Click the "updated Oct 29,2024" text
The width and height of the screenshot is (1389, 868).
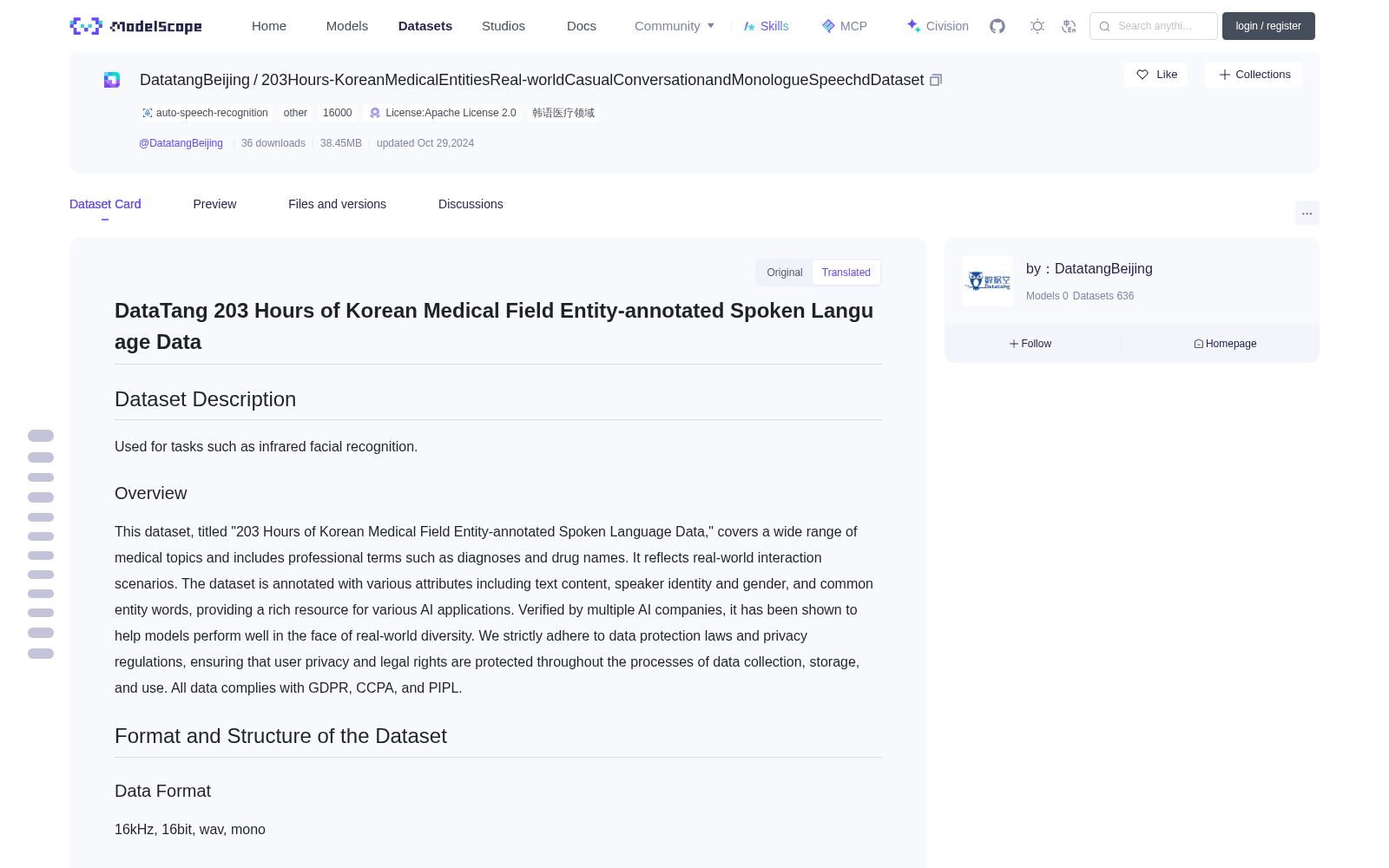(x=425, y=143)
